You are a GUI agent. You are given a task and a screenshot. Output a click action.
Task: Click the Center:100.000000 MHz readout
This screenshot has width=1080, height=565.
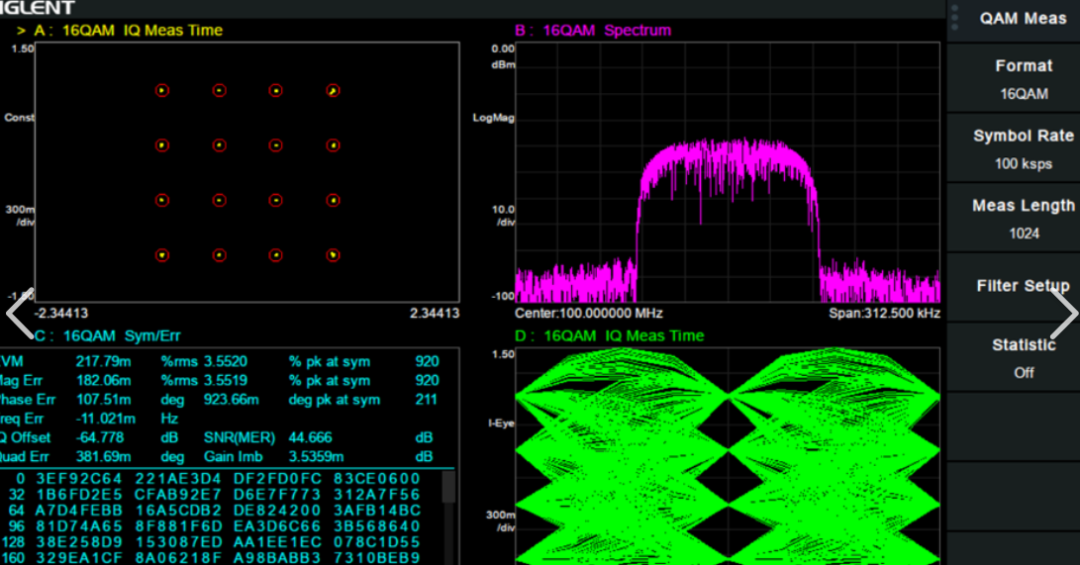[x=588, y=313]
